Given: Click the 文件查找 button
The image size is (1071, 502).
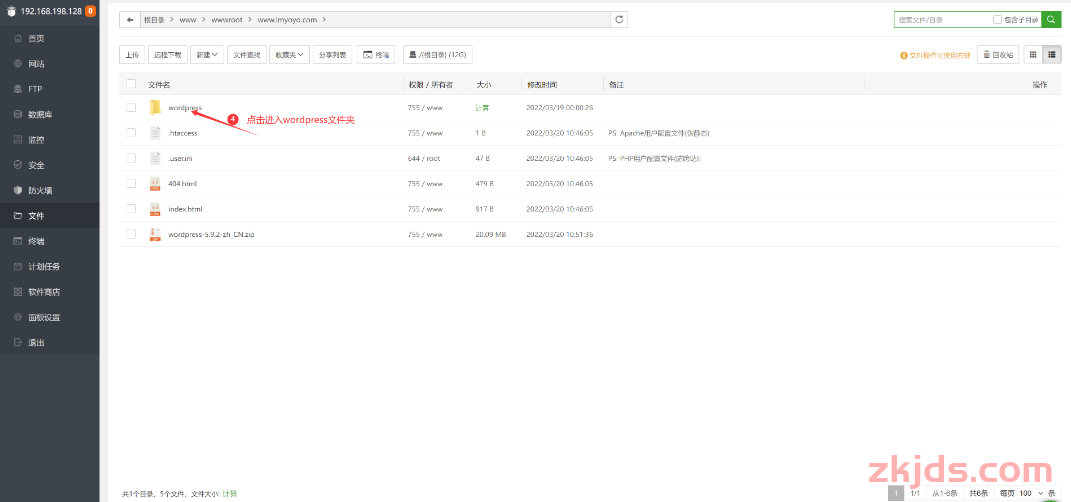Looking at the screenshot, I should point(247,55).
